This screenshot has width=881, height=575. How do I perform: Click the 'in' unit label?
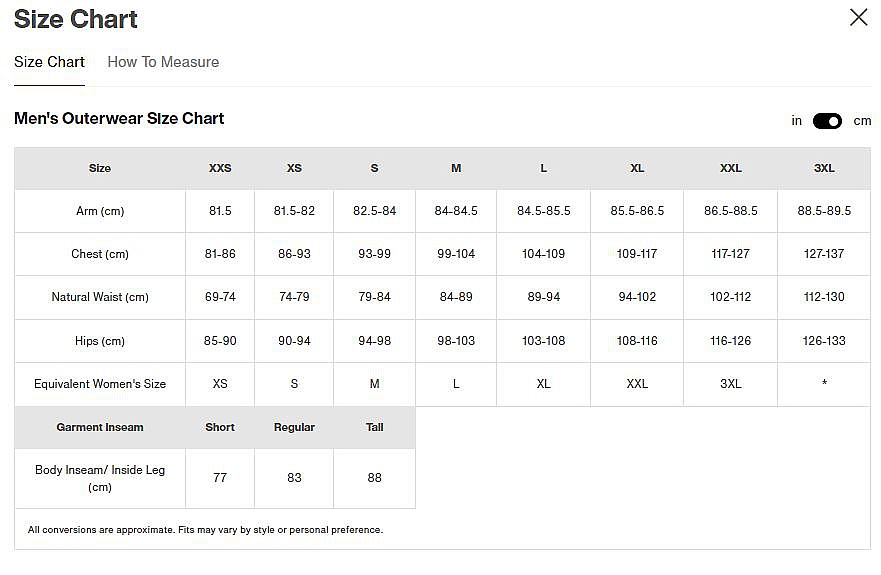(x=797, y=121)
